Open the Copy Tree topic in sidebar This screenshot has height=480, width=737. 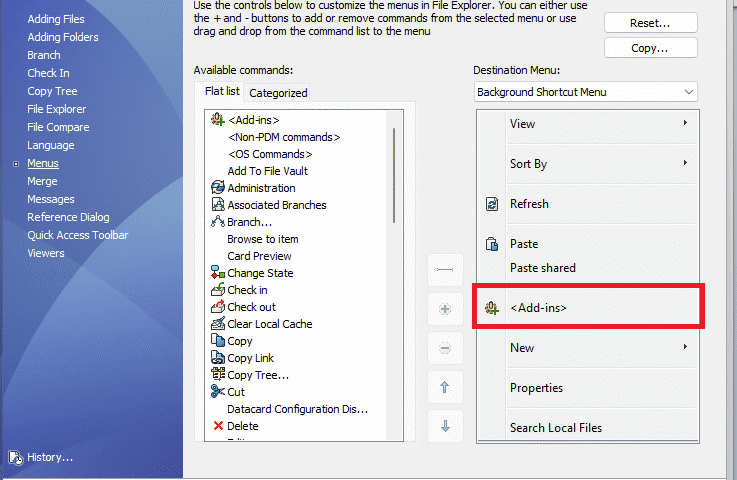click(52, 91)
